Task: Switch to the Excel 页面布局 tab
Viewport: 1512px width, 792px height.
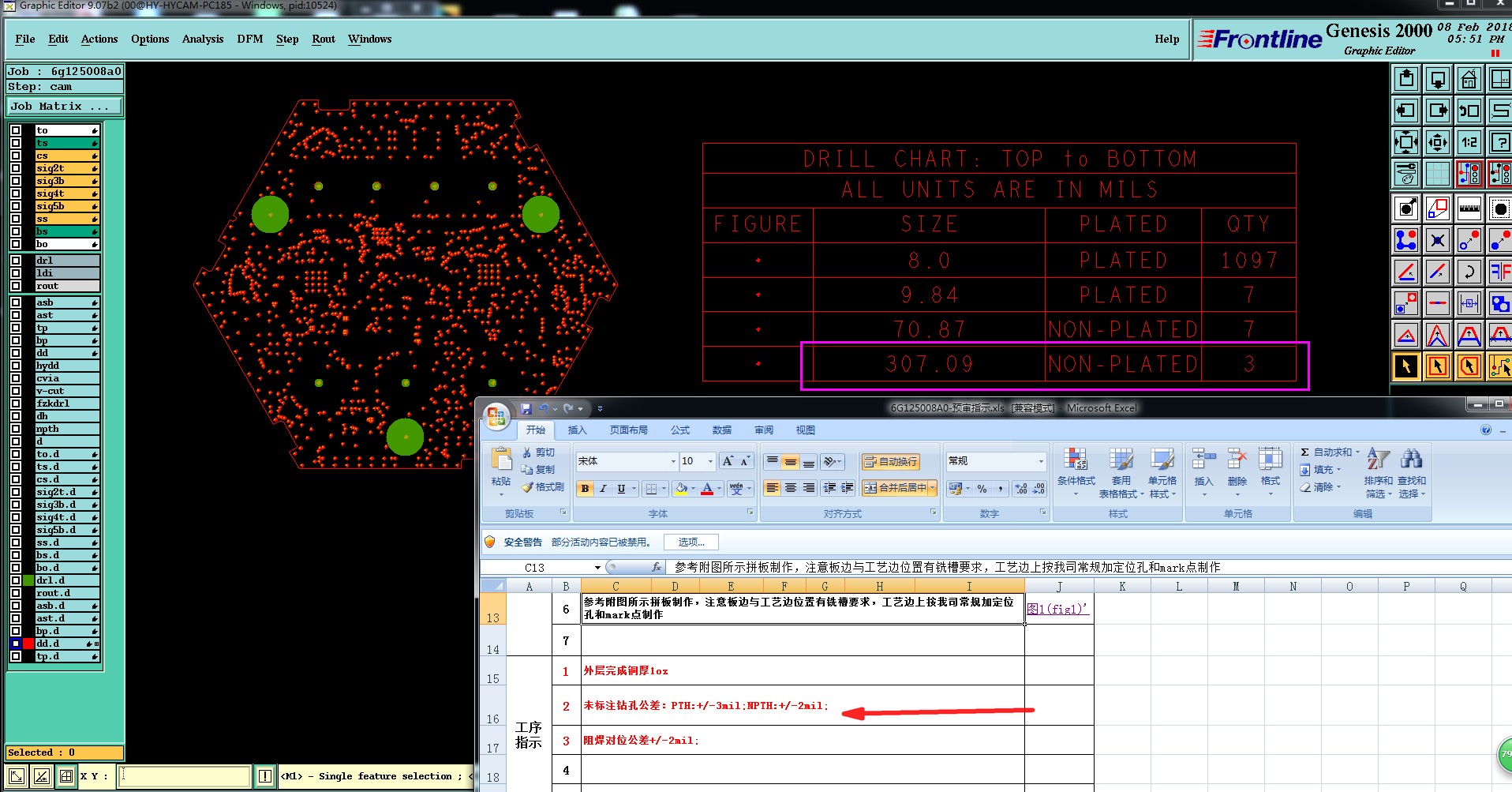Action: [629, 430]
